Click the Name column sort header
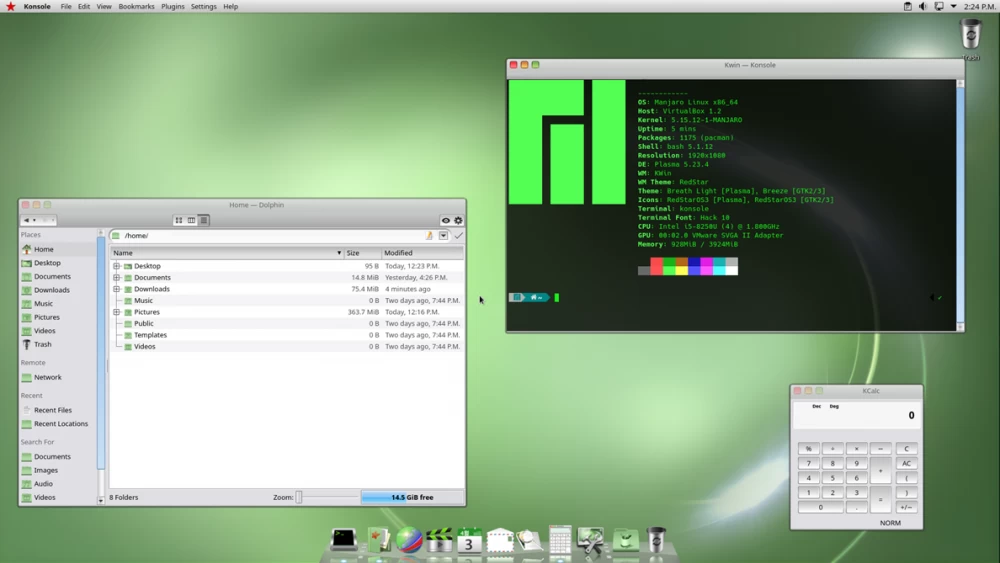 pyautogui.click(x=226, y=252)
